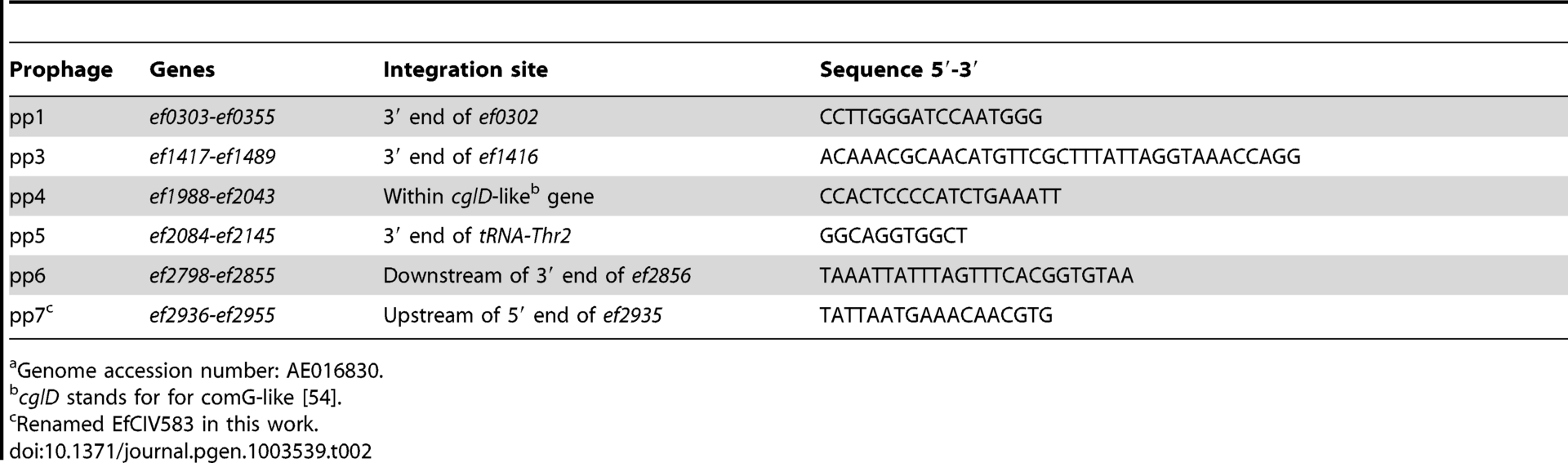Click the Integration site column header
The height and width of the screenshot is (463, 1568).
click(x=465, y=70)
